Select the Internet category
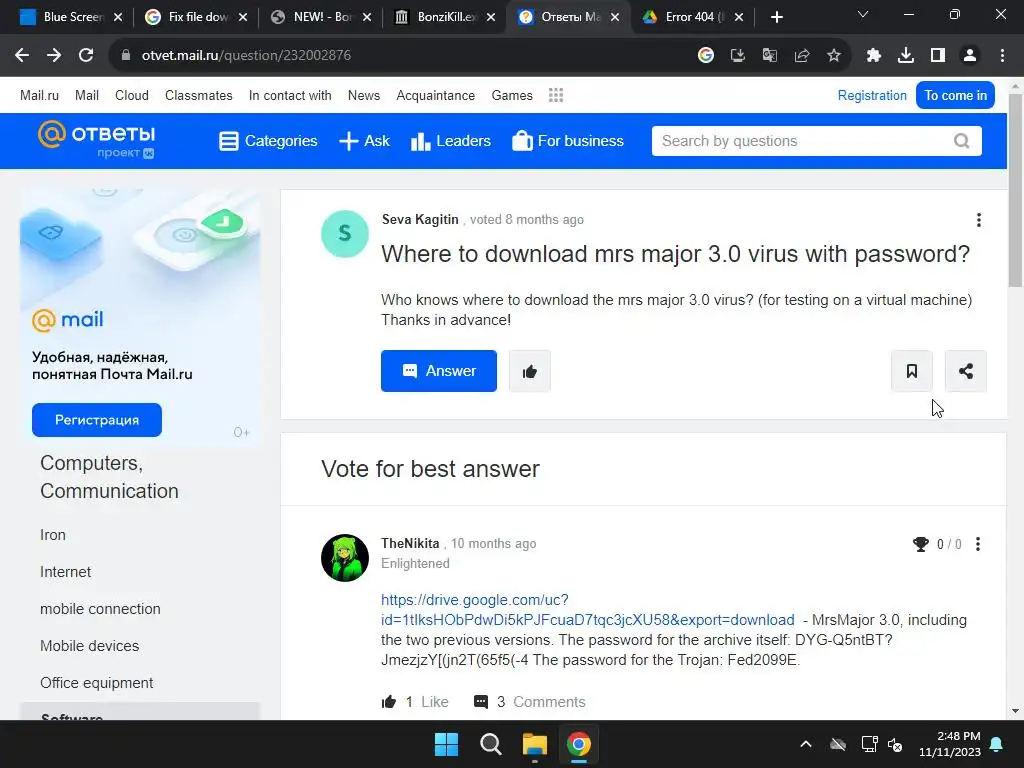 coord(65,572)
